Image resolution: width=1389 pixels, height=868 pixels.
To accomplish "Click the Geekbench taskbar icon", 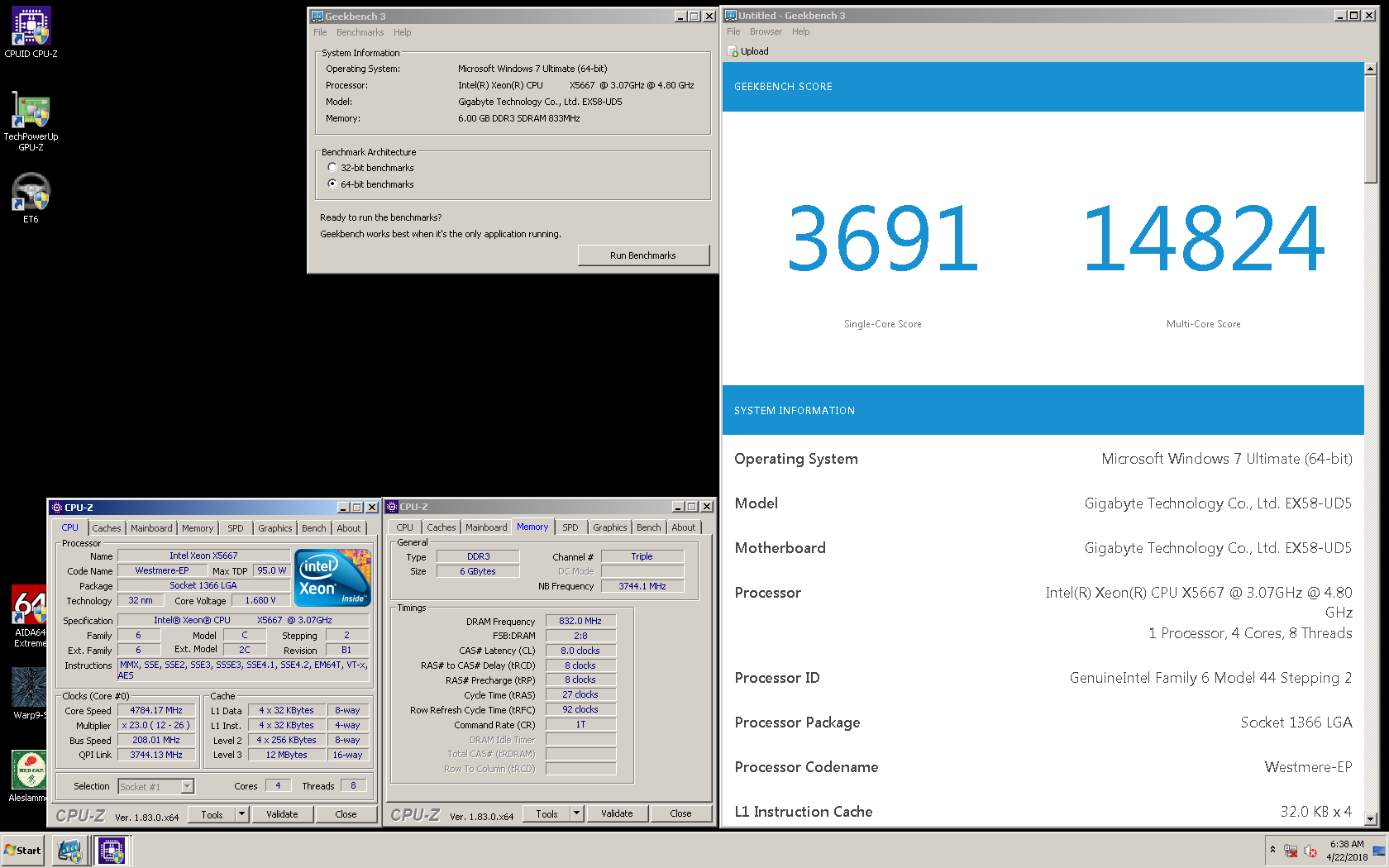I will tap(69, 850).
